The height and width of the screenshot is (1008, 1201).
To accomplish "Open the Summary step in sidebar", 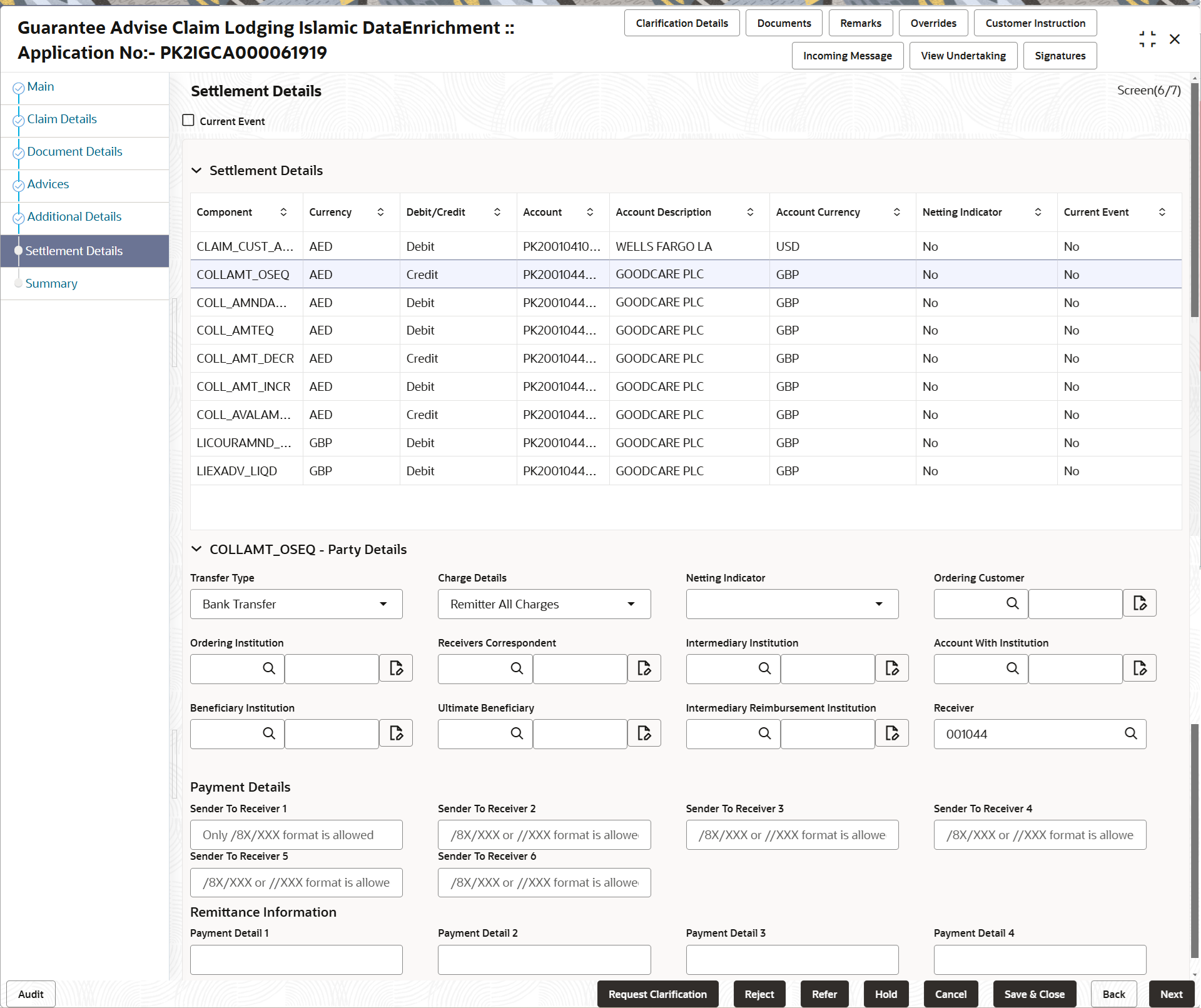I will pyautogui.click(x=52, y=283).
